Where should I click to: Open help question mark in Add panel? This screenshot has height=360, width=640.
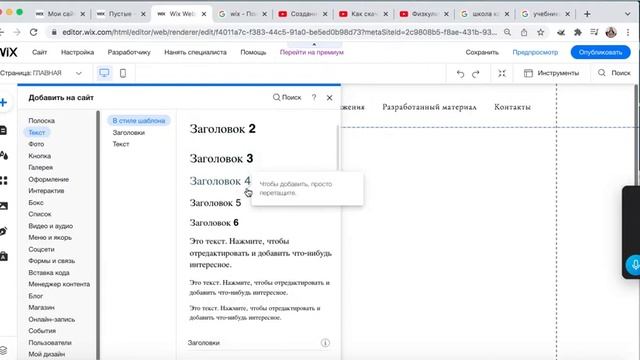point(314,98)
